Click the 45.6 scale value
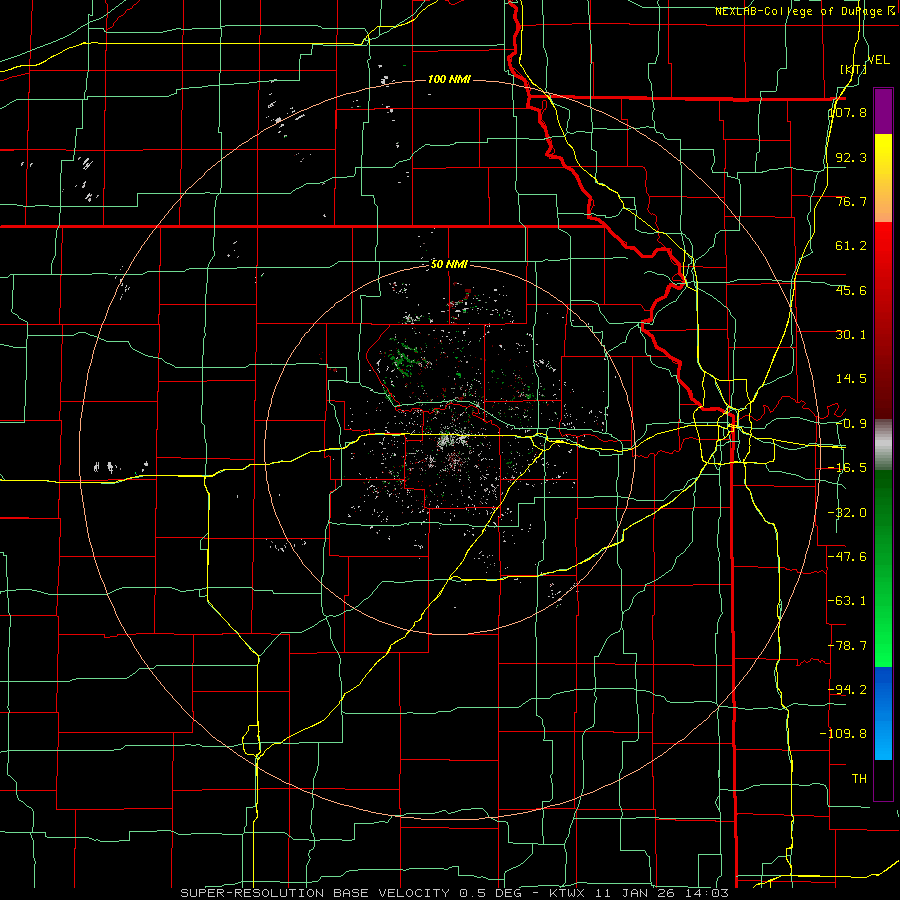The height and width of the screenshot is (900, 900). [851, 290]
